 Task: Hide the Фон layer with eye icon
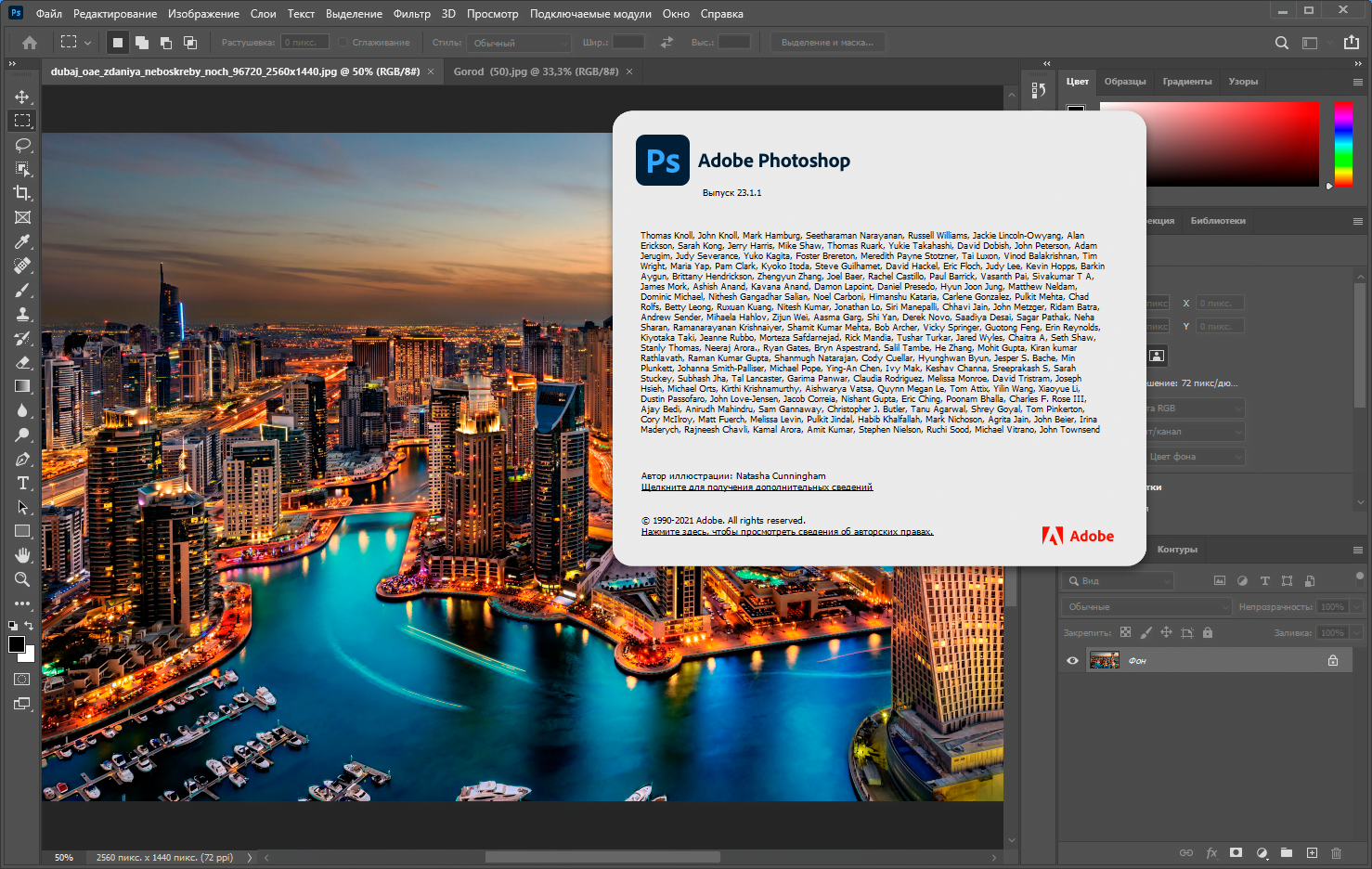tap(1072, 660)
